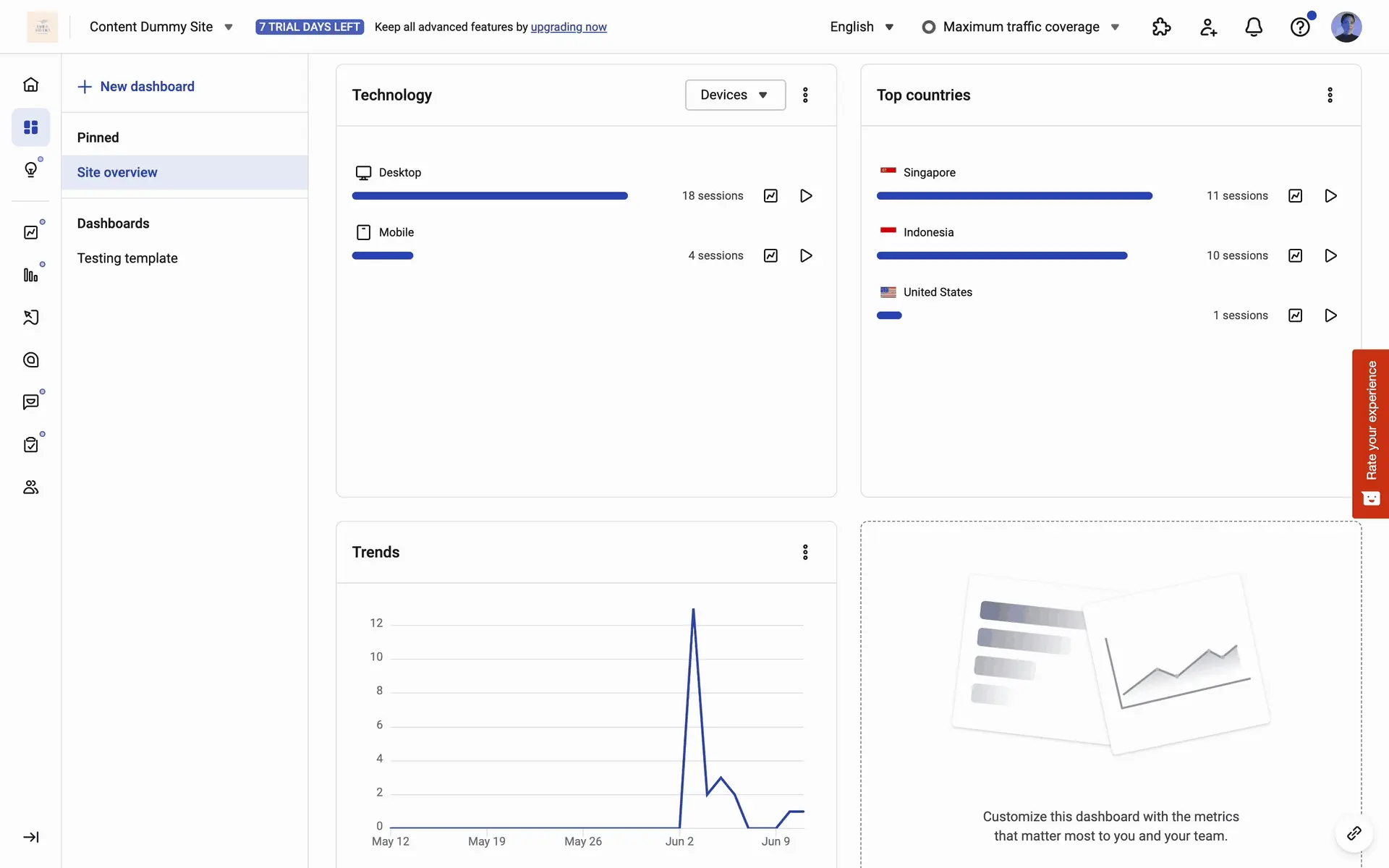Viewport: 1389px width, 868px height.
Task: Open the Devices dropdown in Technology
Action: coord(734,95)
